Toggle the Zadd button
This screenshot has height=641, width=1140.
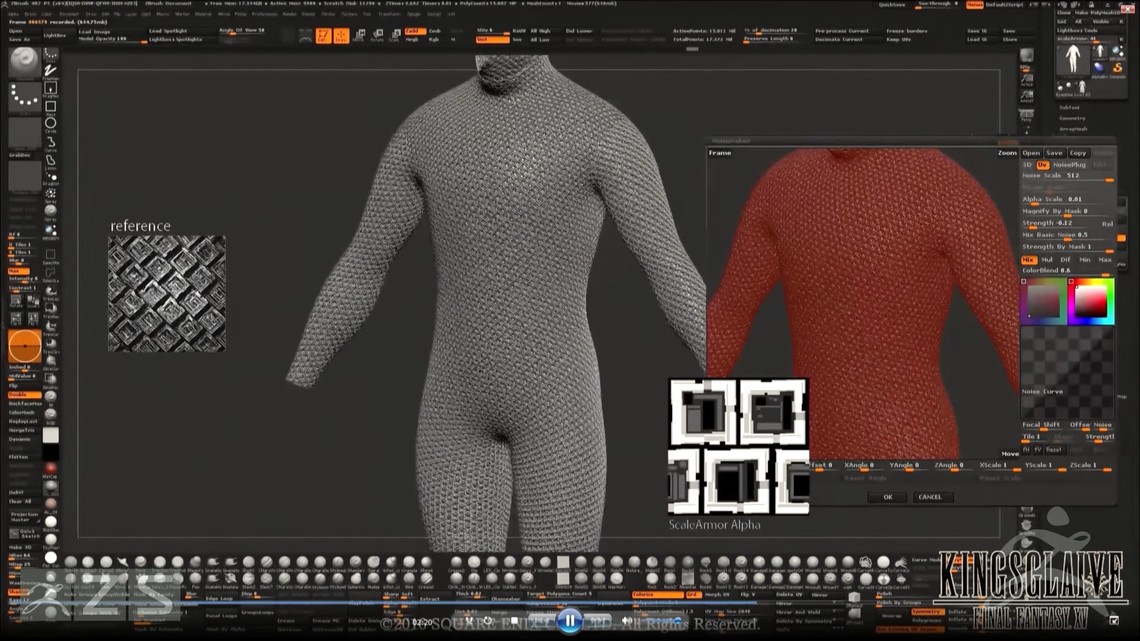tap(414, 31)
